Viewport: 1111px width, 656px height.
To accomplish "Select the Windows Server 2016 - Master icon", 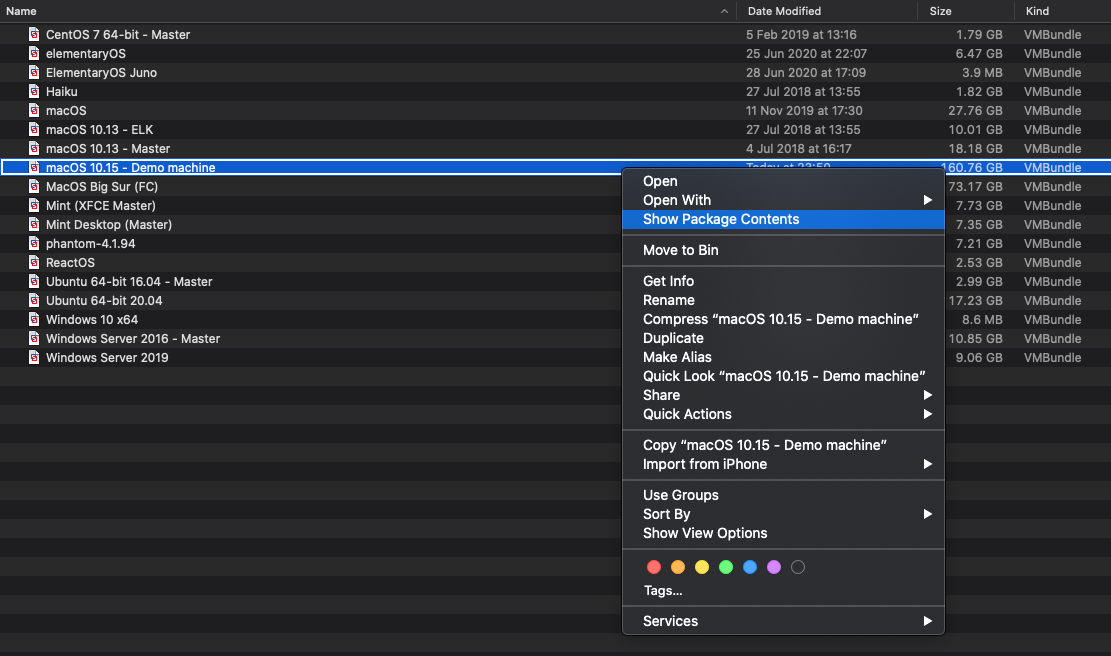I will pos(34,339).
